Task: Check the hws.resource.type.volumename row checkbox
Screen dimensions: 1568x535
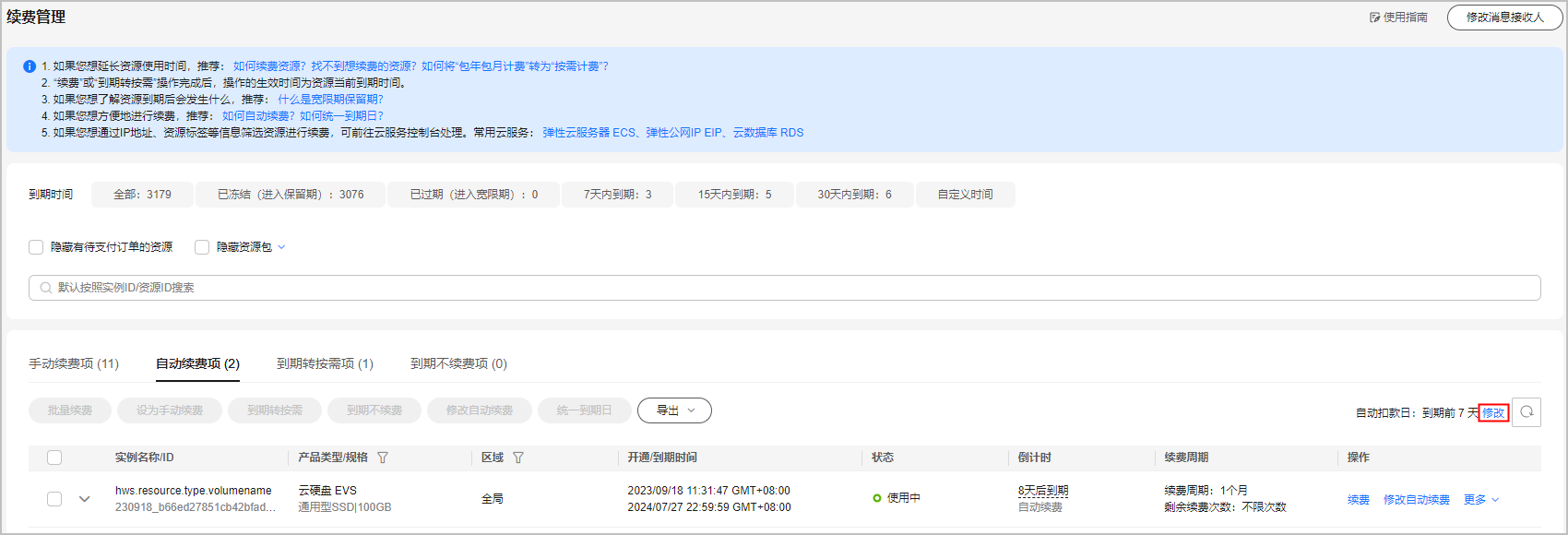Action: tap(54, 499)
